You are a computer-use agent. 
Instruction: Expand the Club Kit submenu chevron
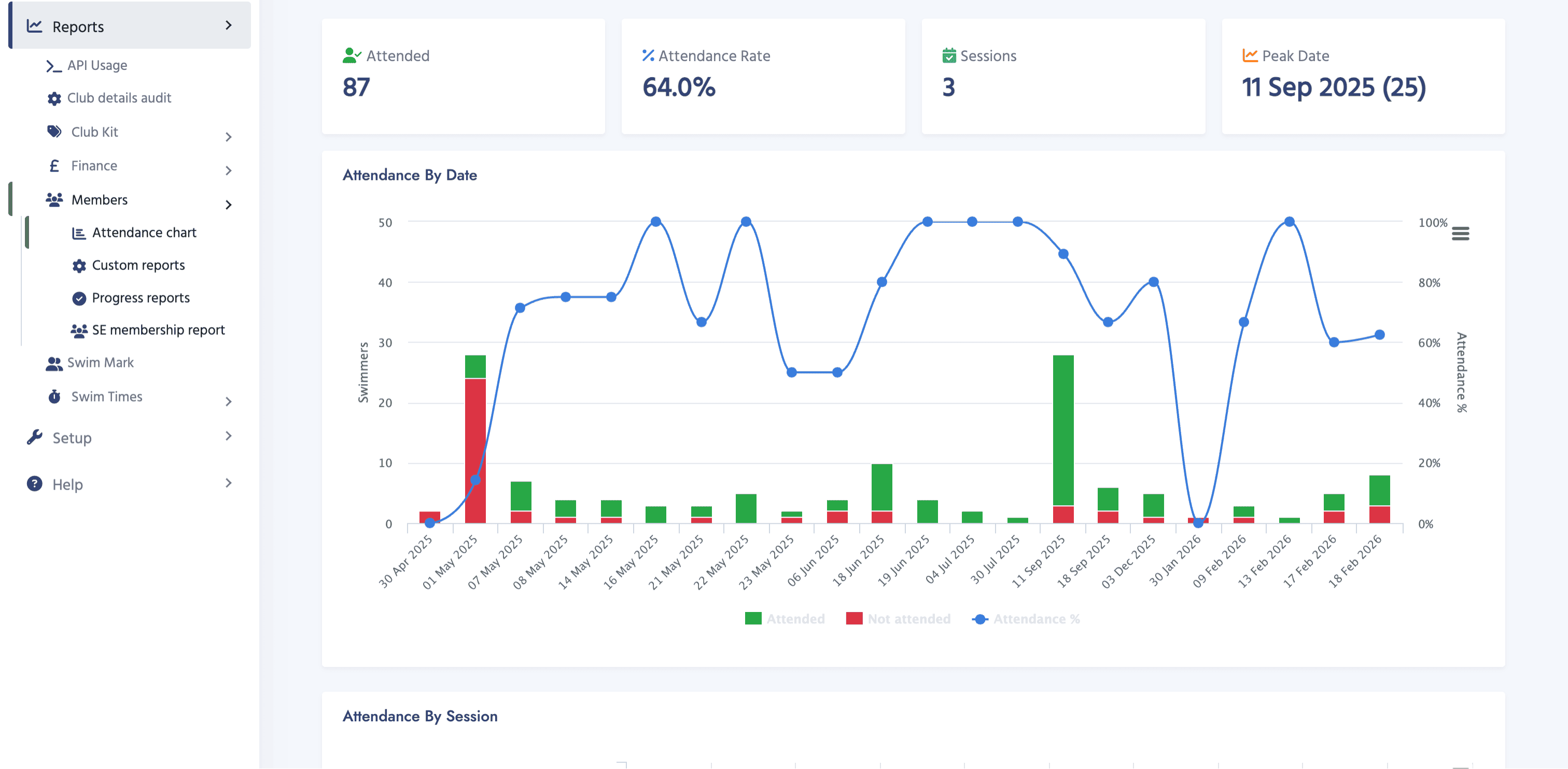[x=228, y=137]
